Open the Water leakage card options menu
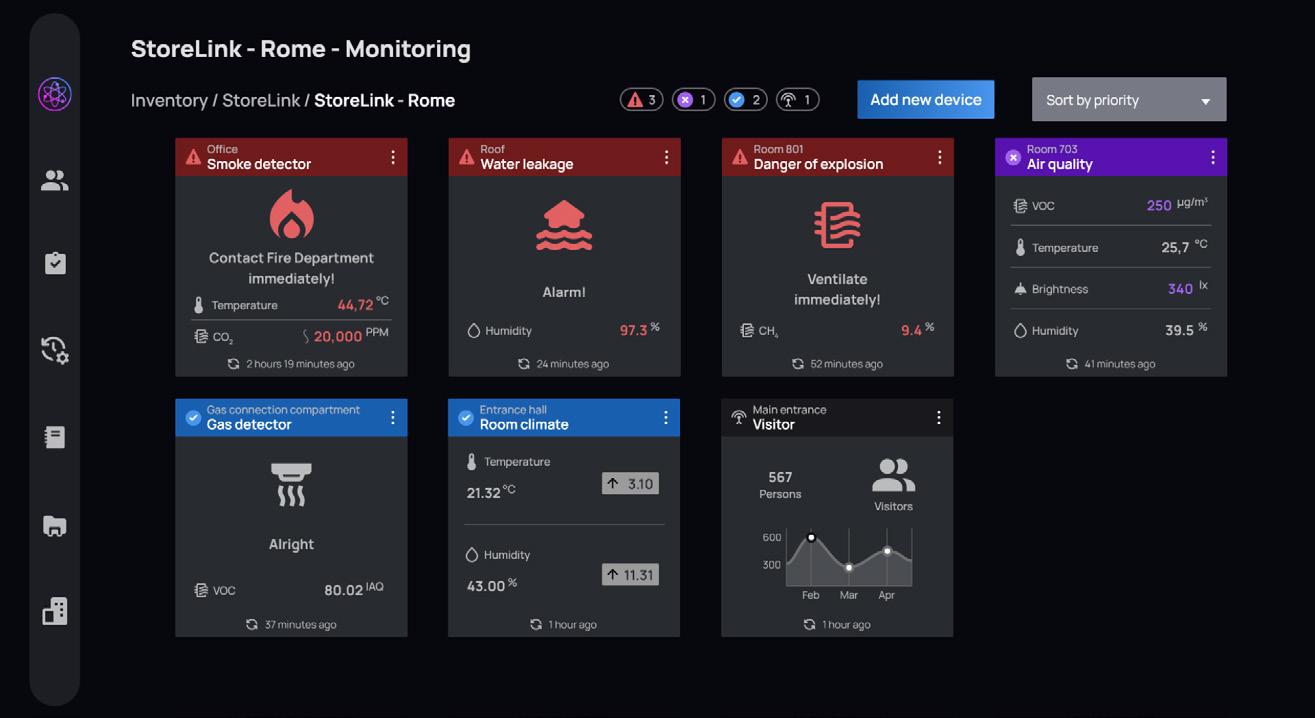 click(x=667, y=157)
